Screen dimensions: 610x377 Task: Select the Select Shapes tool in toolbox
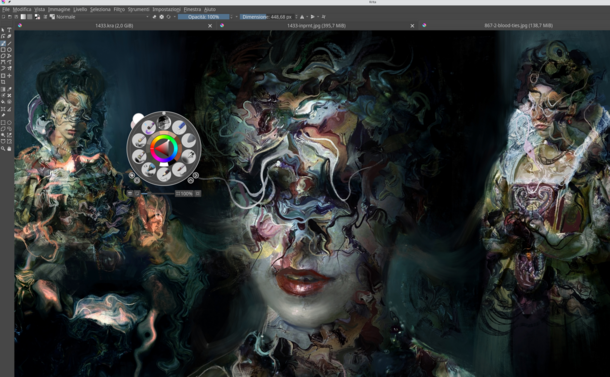tap(3, 30)
